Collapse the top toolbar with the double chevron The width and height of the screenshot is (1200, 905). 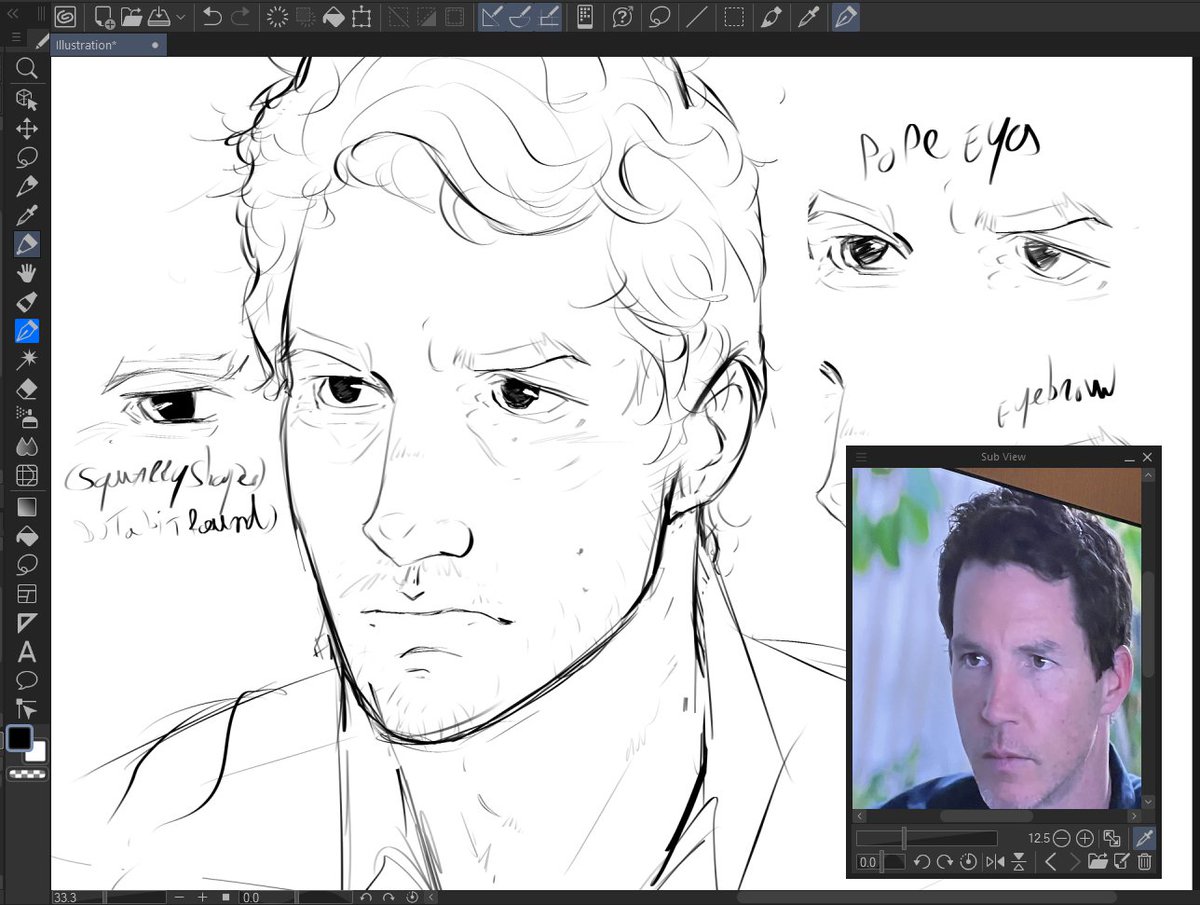[x=13, y=13]
